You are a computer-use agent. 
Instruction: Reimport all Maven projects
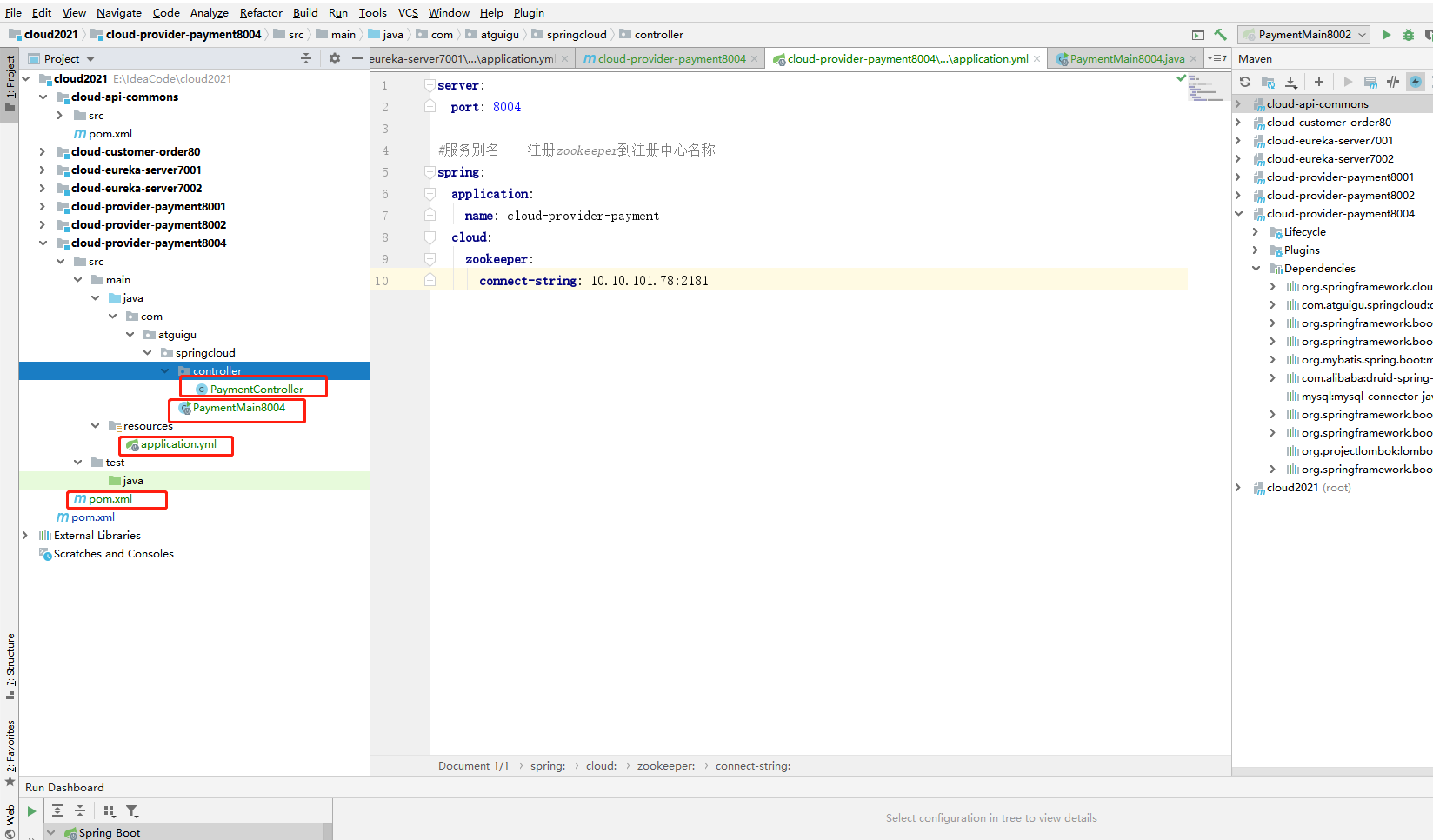(x=1245, y=82)
